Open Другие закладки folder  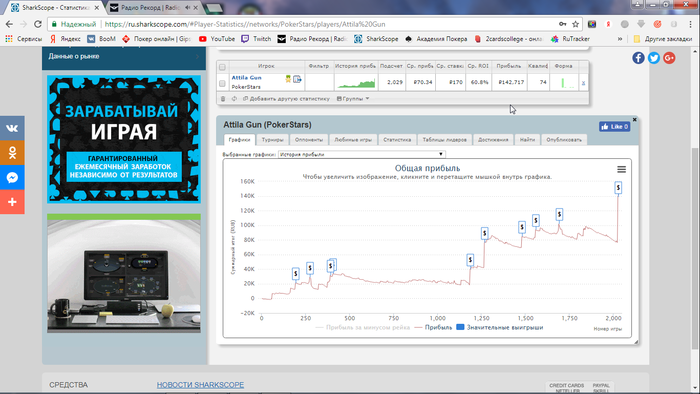point(663,39)
